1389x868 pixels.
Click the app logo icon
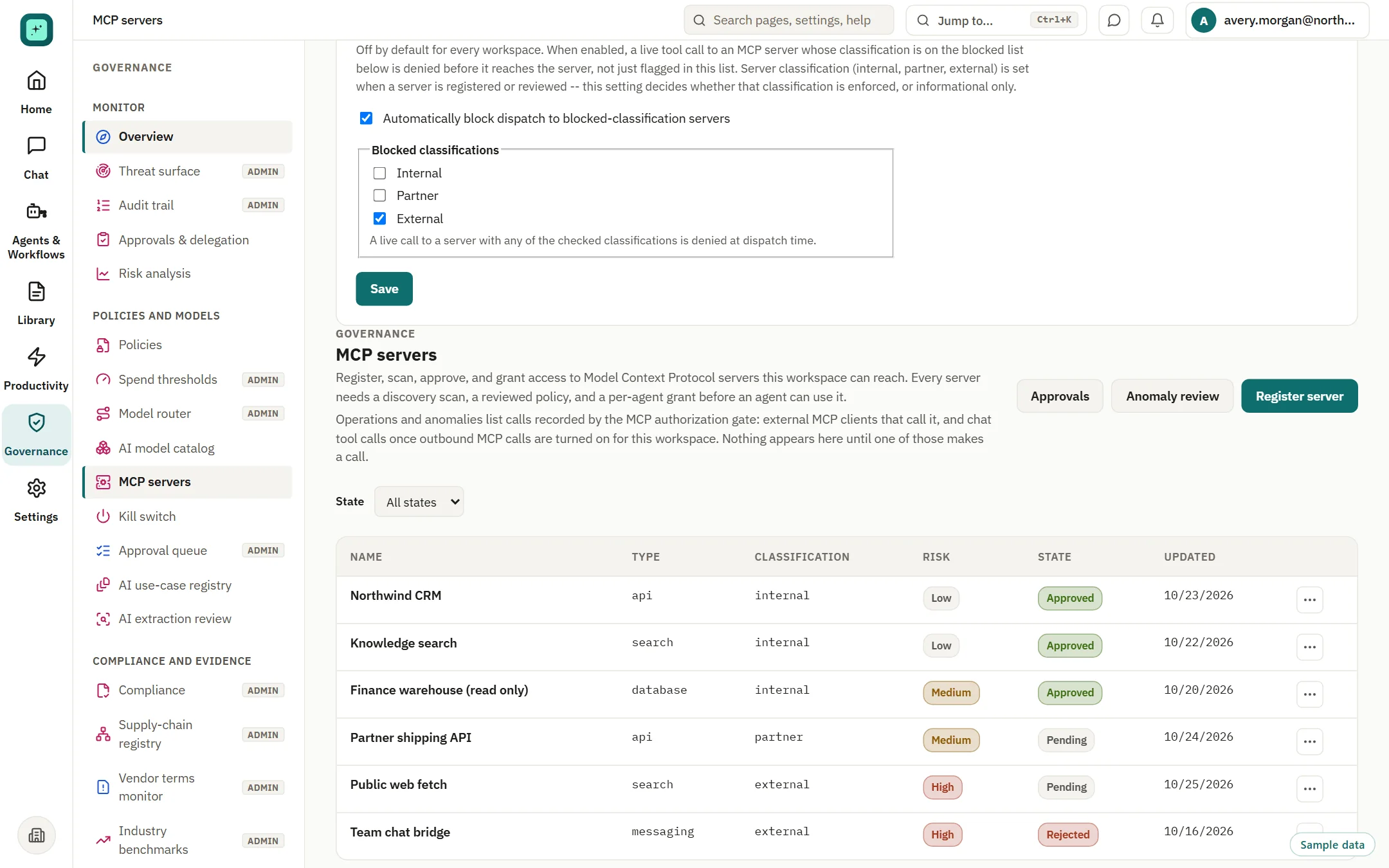click(36, 30)
